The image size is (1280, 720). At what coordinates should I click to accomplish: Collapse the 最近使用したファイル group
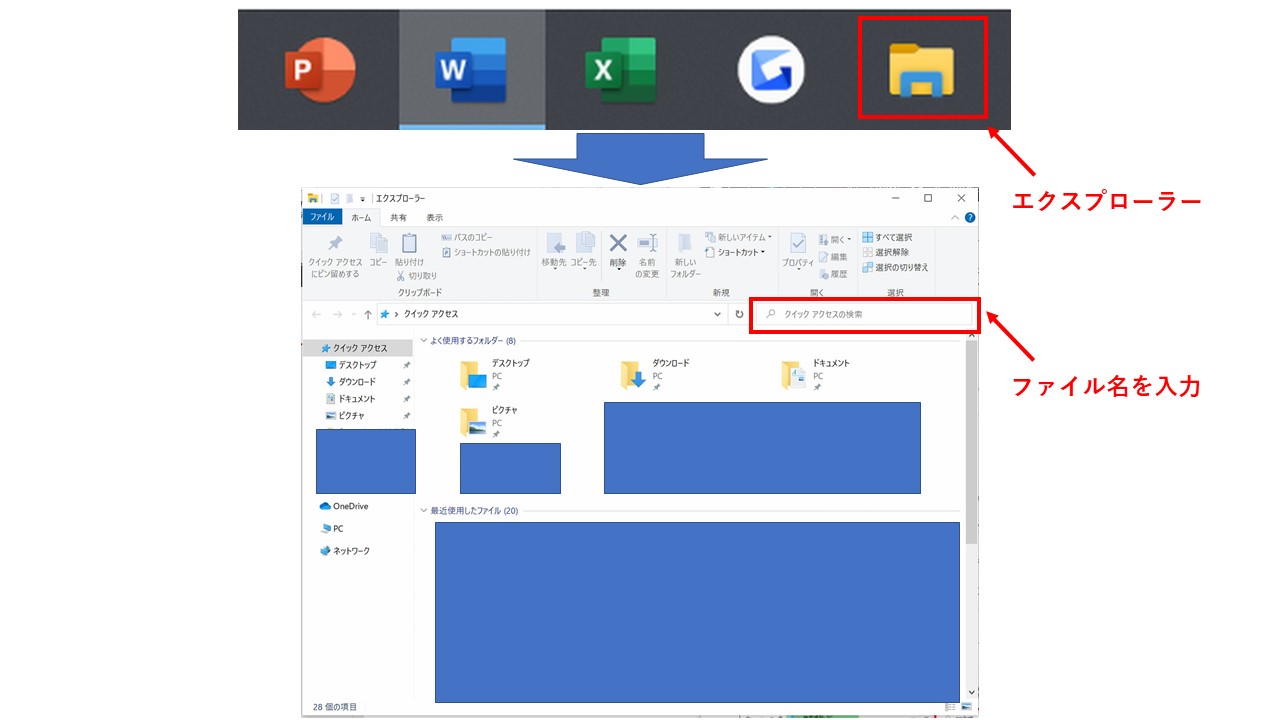tap(424, 511)
